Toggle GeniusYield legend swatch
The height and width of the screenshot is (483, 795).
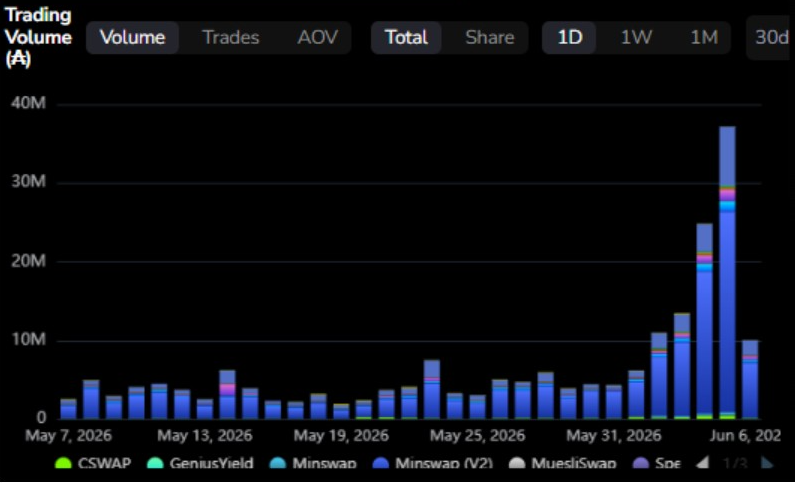[155, 463]
